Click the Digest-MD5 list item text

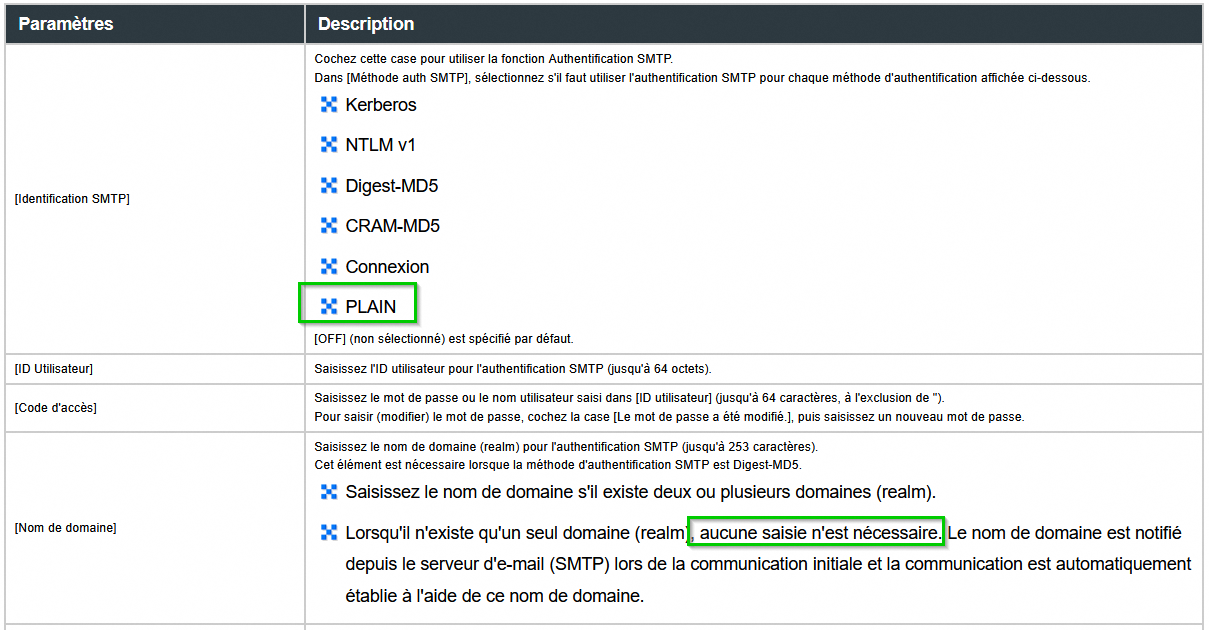click(x=392, y=186)
